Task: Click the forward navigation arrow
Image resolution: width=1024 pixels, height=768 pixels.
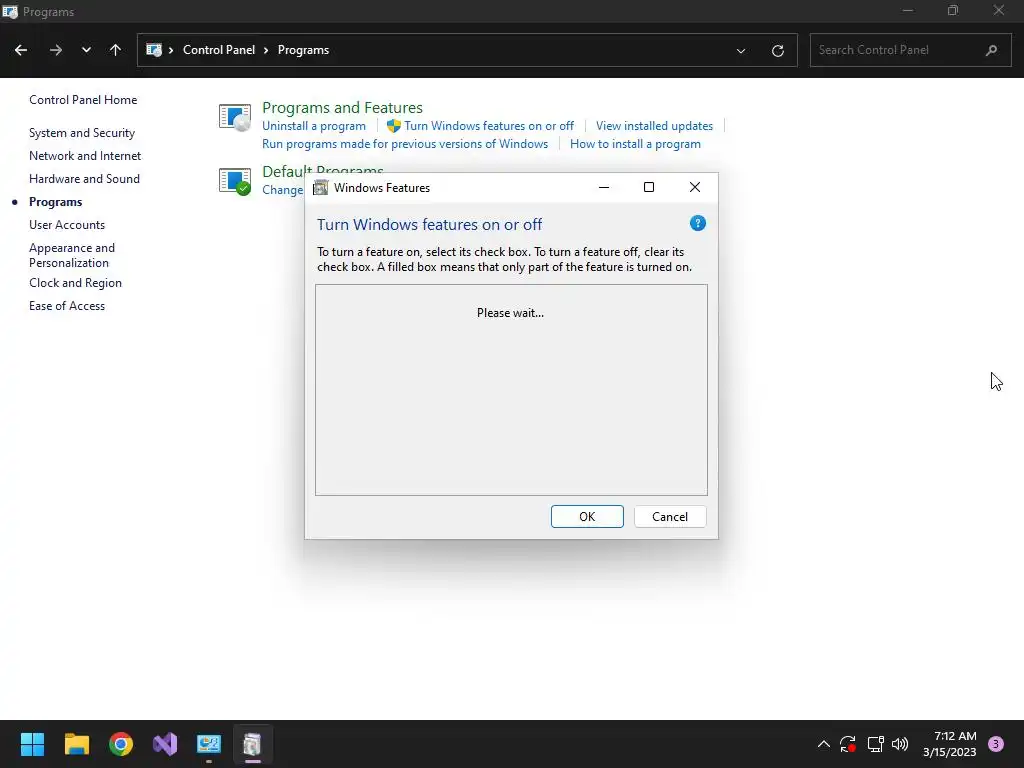Action: [56, 50]
